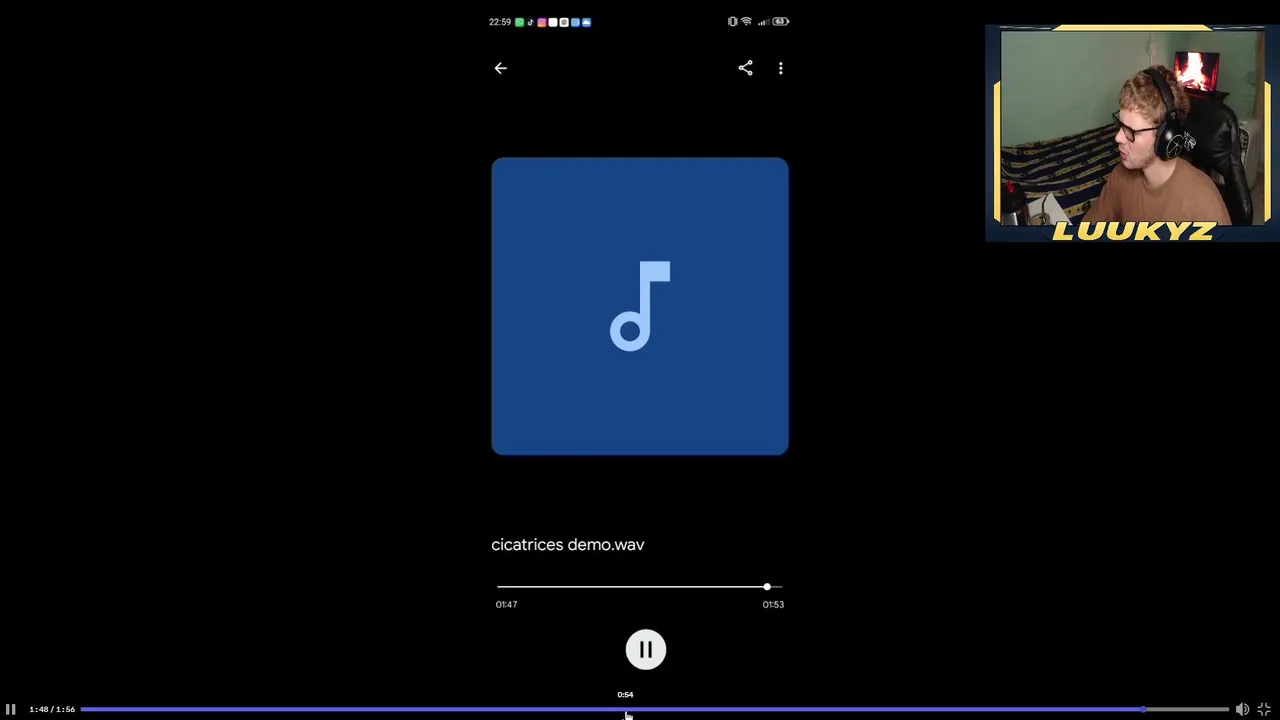The height and width of the screenshot is (720, 1280).
Task: Click the TikTok notification icon
Action: click(531, 22)
